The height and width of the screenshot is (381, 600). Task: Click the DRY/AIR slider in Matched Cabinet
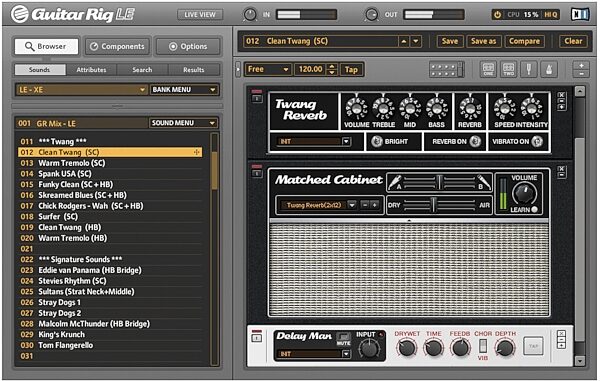pyautogui.click(x=439, y=205)
